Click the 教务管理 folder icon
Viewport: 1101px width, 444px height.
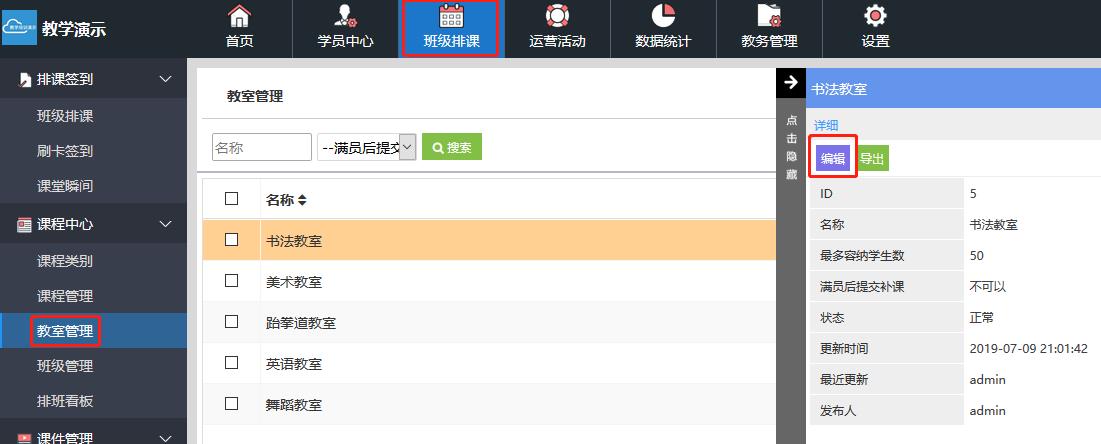(769, 17)
